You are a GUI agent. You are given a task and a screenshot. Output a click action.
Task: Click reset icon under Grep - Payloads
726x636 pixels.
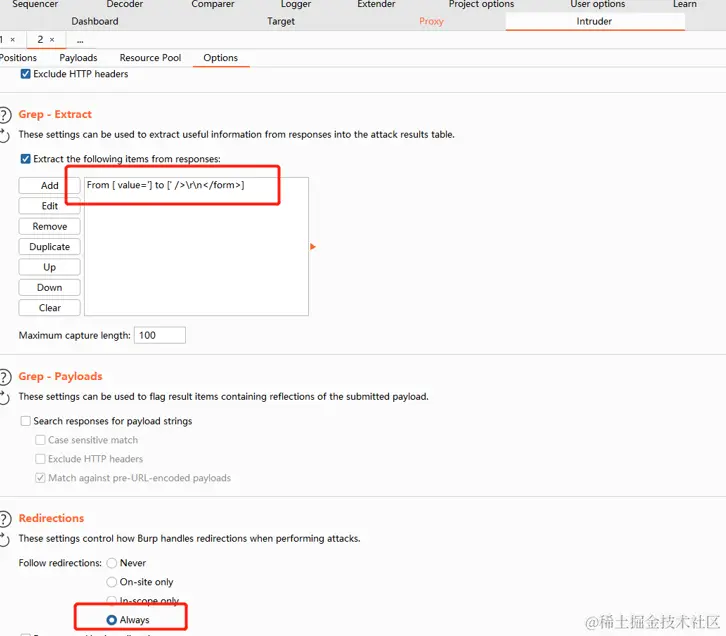click(4, 397)
